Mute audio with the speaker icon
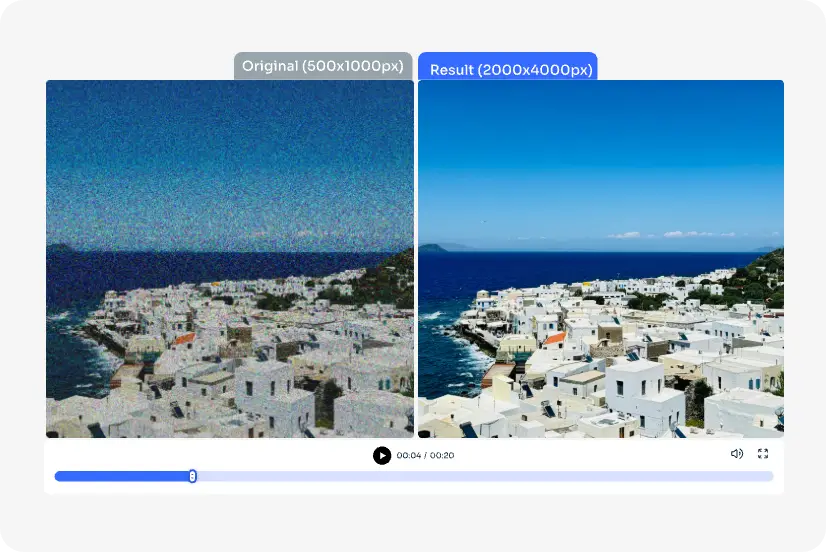Screen dimensions: 826x552 [x=736, y=454]
